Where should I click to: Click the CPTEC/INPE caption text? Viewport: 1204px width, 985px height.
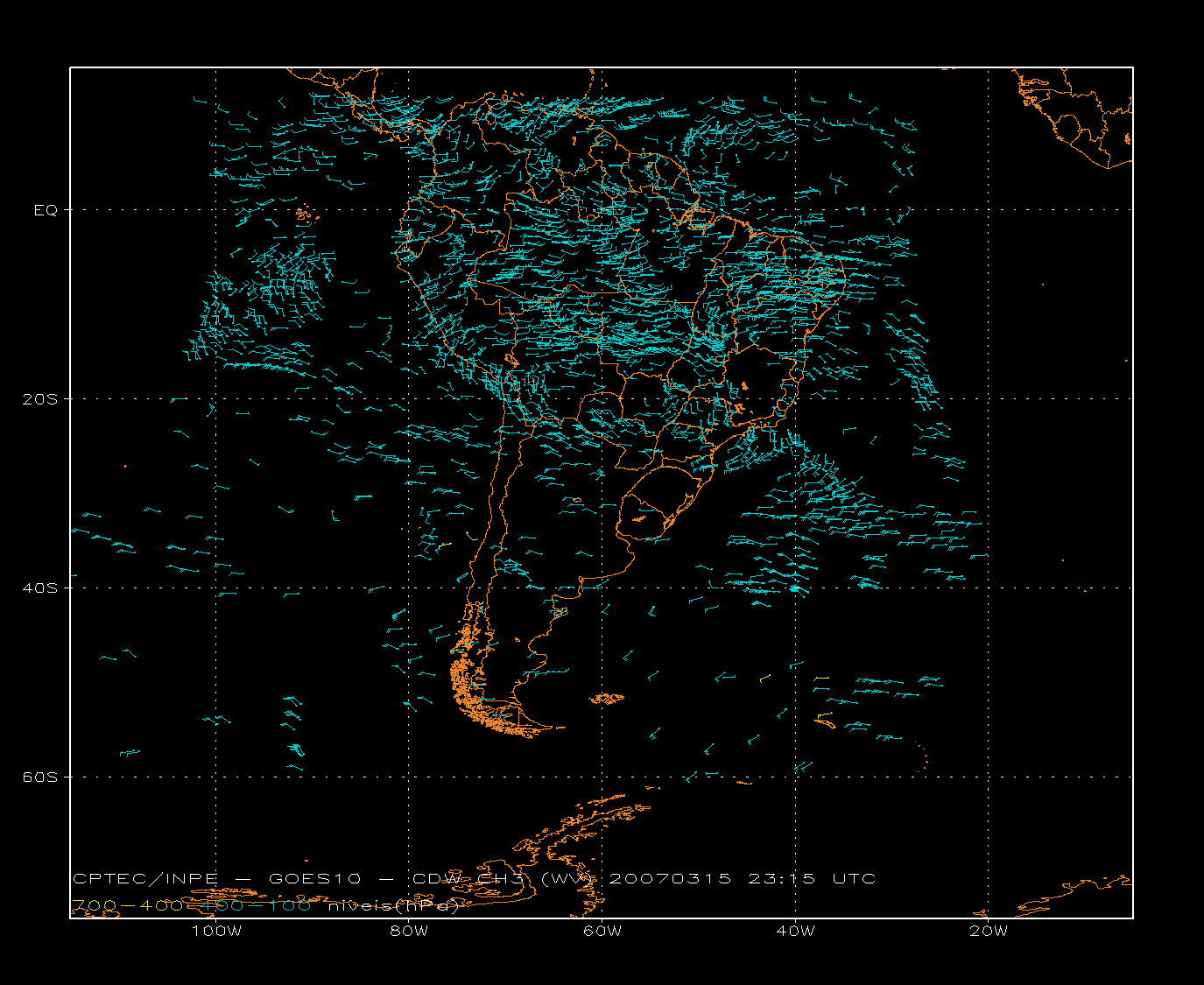145,879
